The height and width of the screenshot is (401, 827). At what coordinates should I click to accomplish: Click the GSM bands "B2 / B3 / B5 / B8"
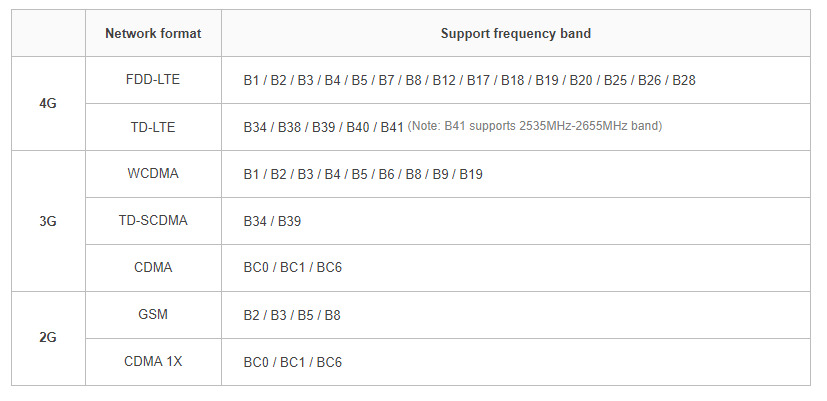coord(292,315)
